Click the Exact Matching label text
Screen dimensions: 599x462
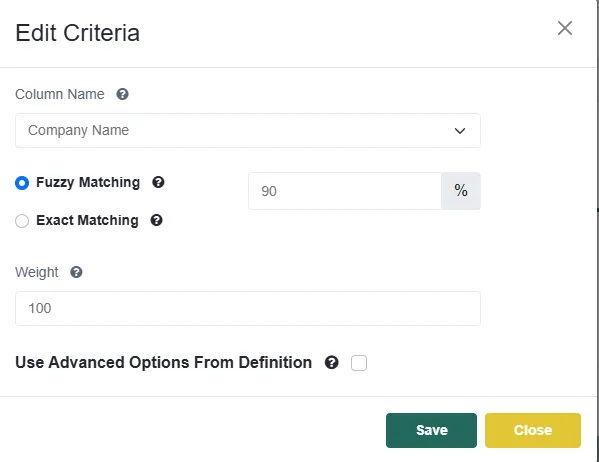pyautogui.click(x=87, y=220)
